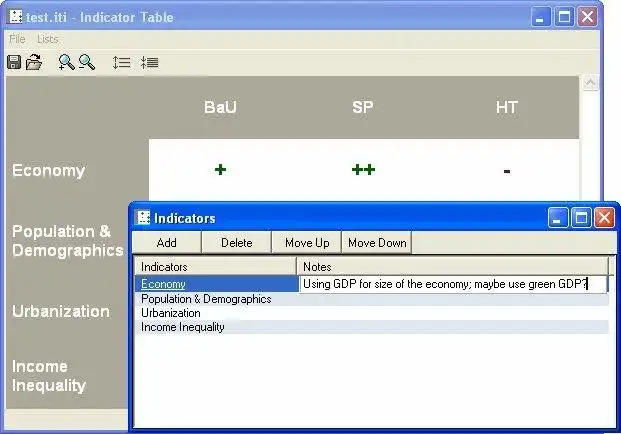Viewport: 621px width, 434px height.
Task: Click the Open folder icon in toolbar
Action: coord(34,62)
